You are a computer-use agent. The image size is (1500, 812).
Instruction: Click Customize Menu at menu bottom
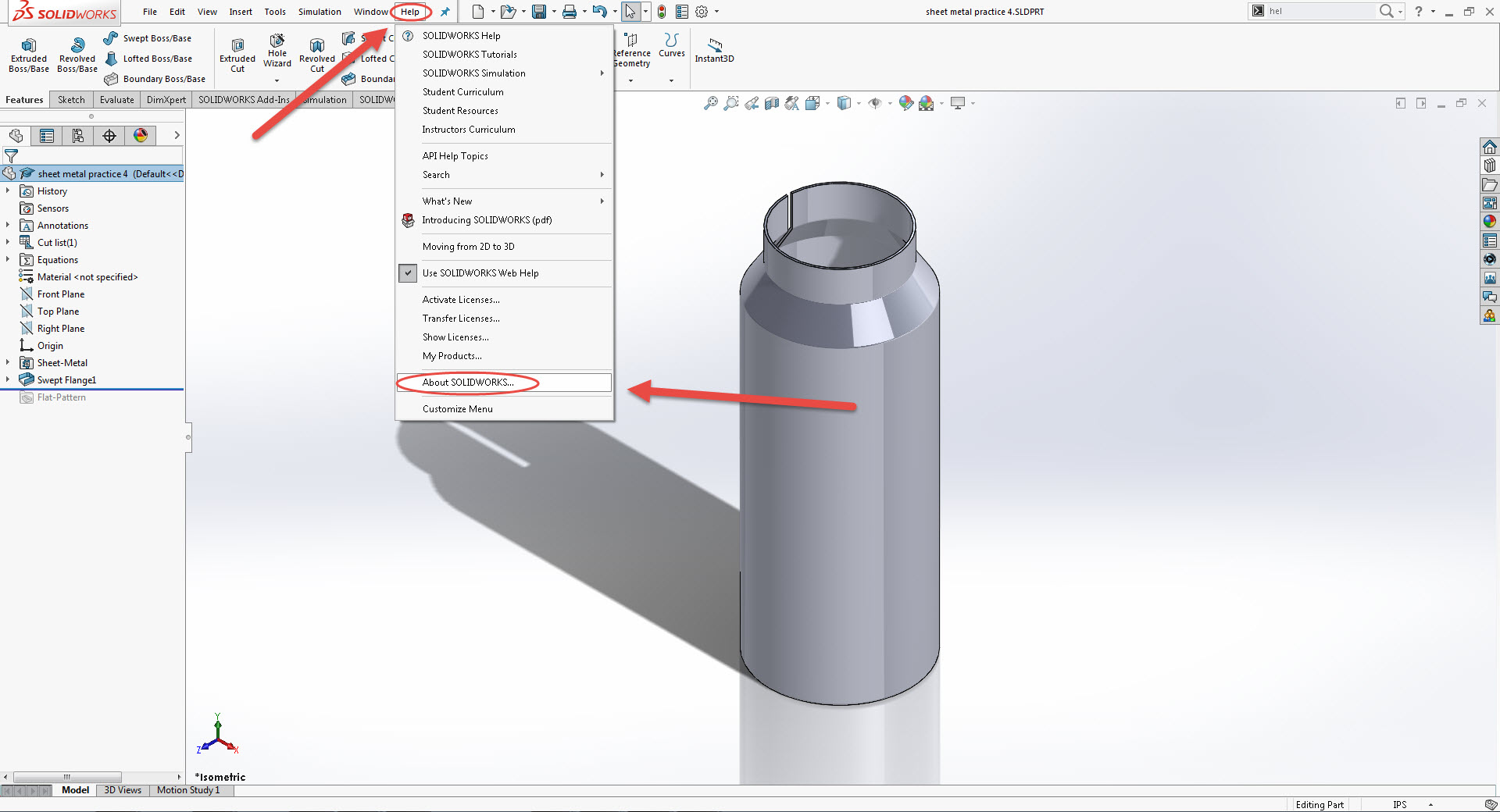[x=457, y=408]
